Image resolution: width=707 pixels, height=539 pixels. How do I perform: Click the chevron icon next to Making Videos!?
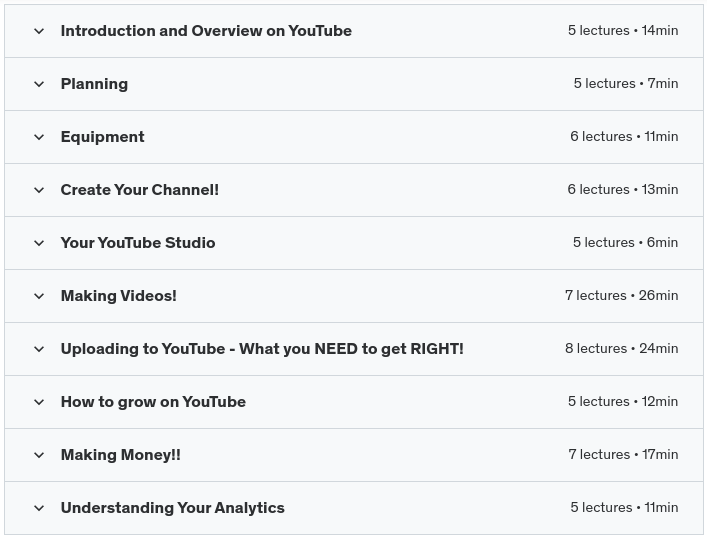39,296
